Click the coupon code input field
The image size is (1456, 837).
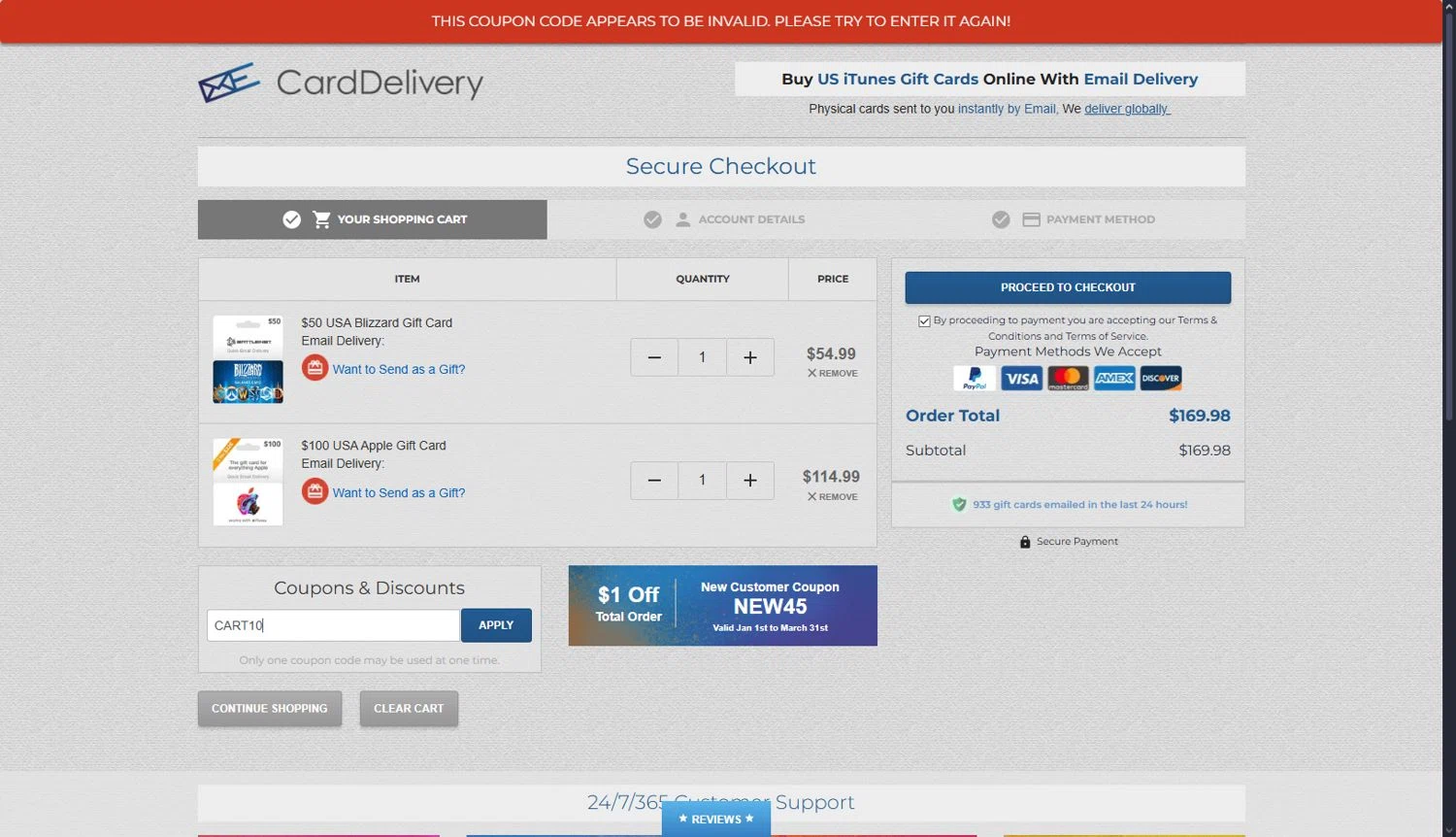coord(333,625)
